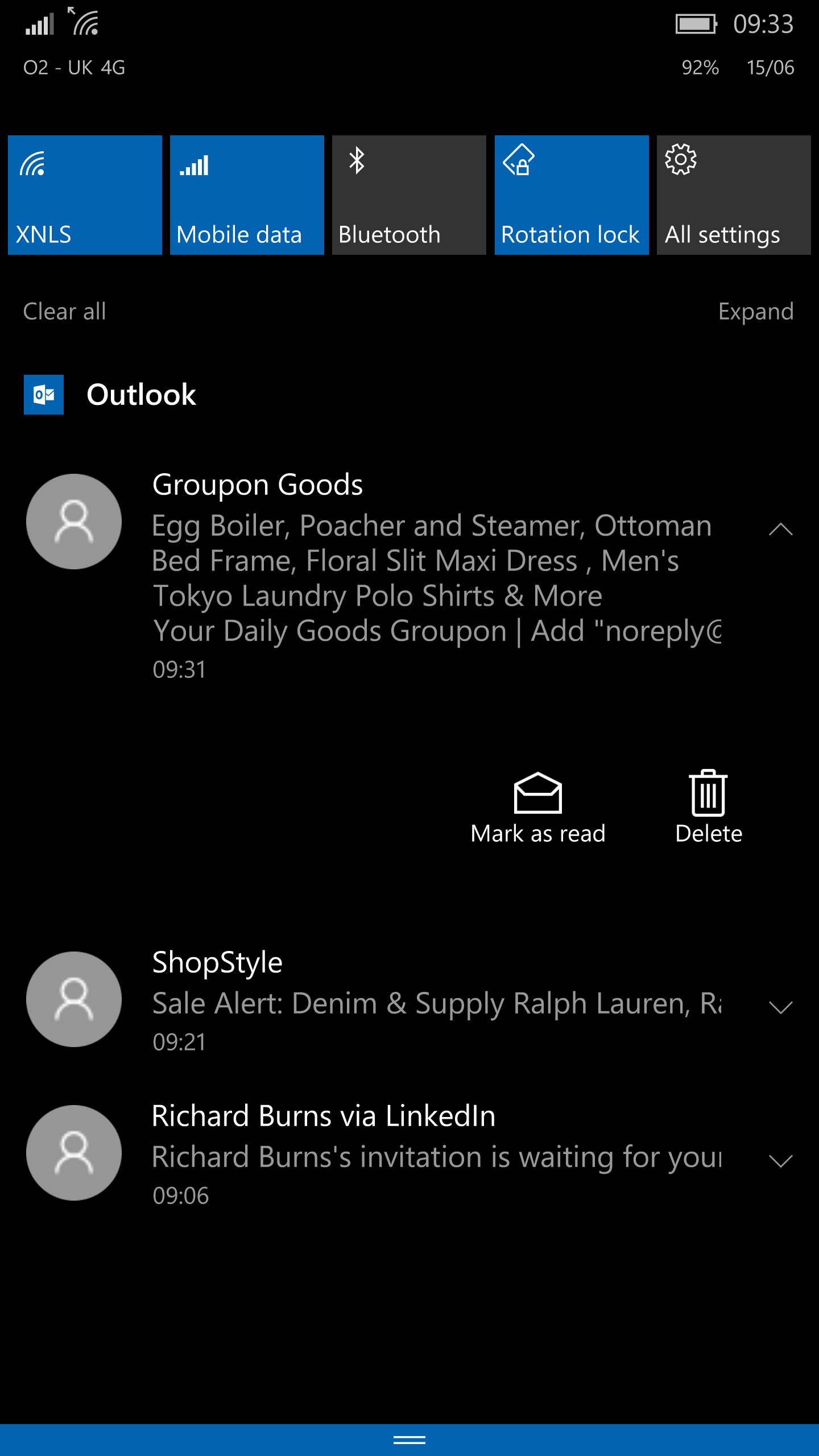The width and height of the screenshot is (819, 1456).
Task: Open Richard Burns's invitation message preview
Action: (437, 1157)
